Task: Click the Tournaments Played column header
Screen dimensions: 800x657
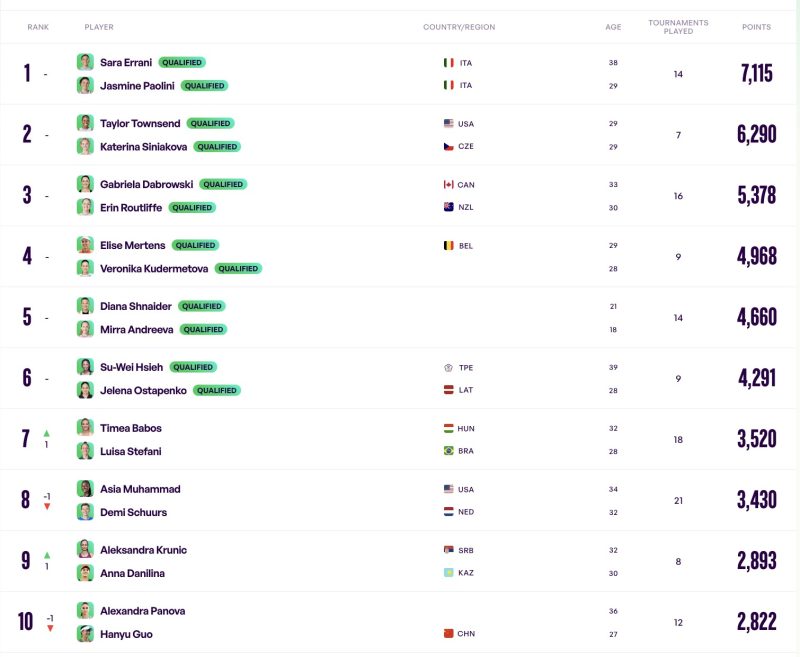Action: point(678,27)
